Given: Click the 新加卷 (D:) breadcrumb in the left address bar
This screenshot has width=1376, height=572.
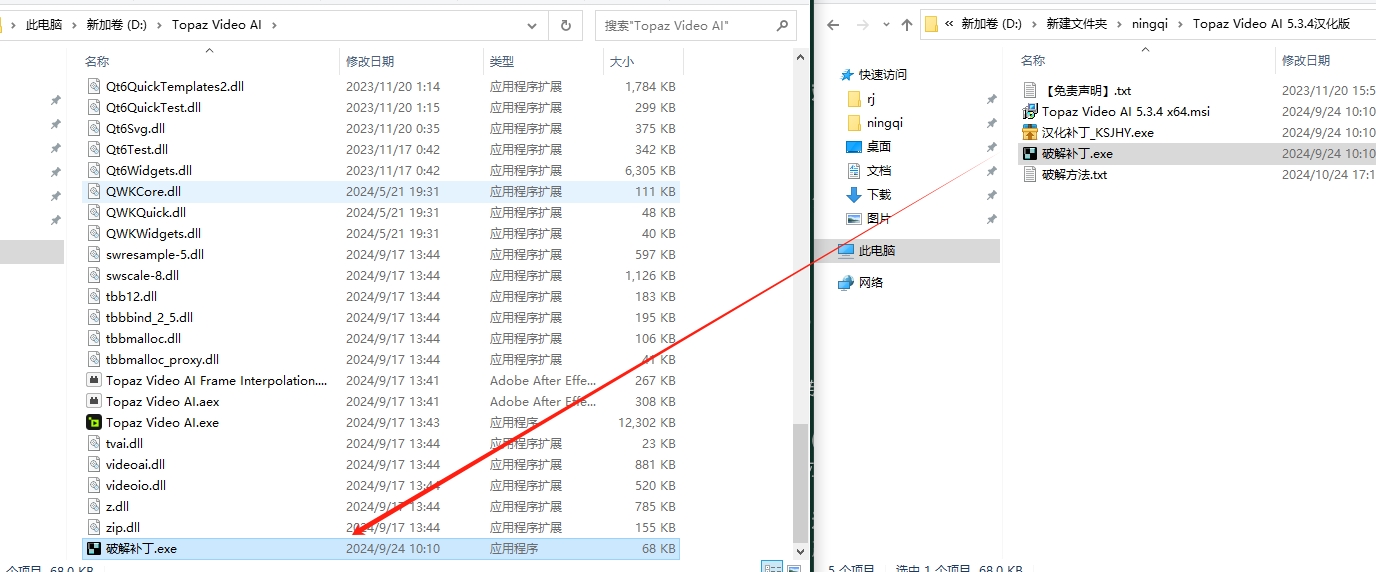Looking at the screenshot, I should (x=116, y=25).
